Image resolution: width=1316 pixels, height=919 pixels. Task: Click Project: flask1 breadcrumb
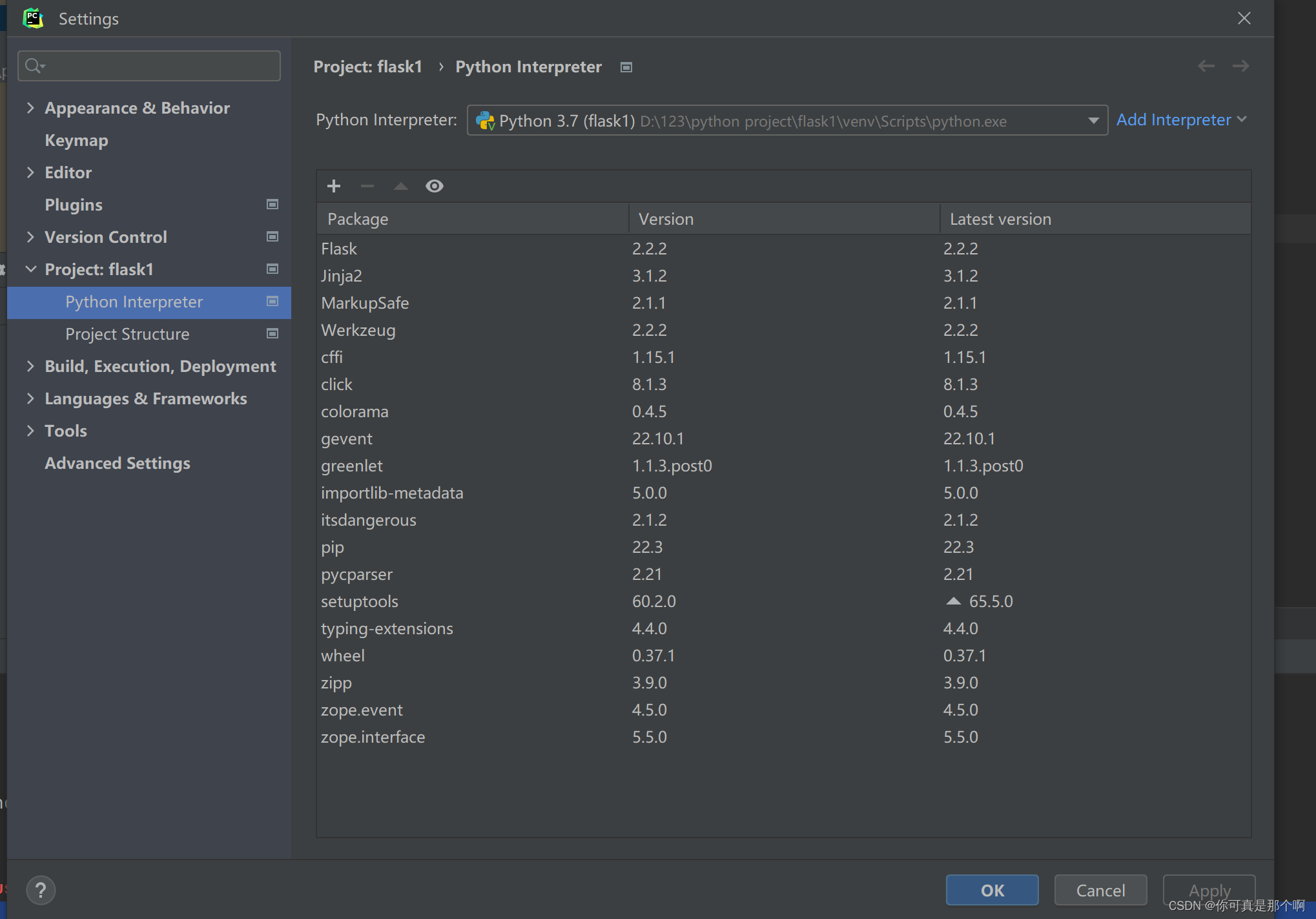368,67
